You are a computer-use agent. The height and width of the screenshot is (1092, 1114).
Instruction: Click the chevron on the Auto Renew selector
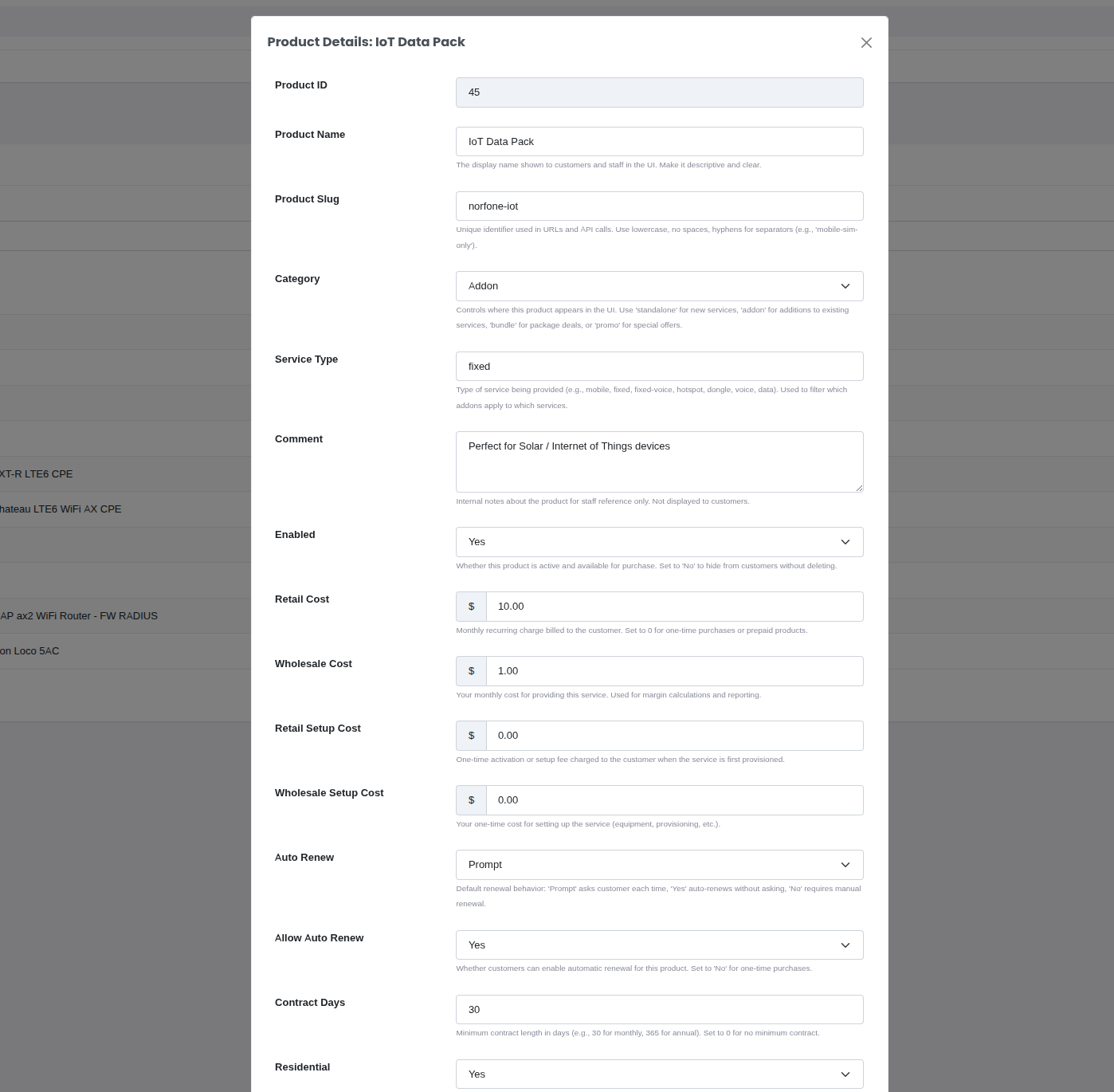[x=845, y=864]
